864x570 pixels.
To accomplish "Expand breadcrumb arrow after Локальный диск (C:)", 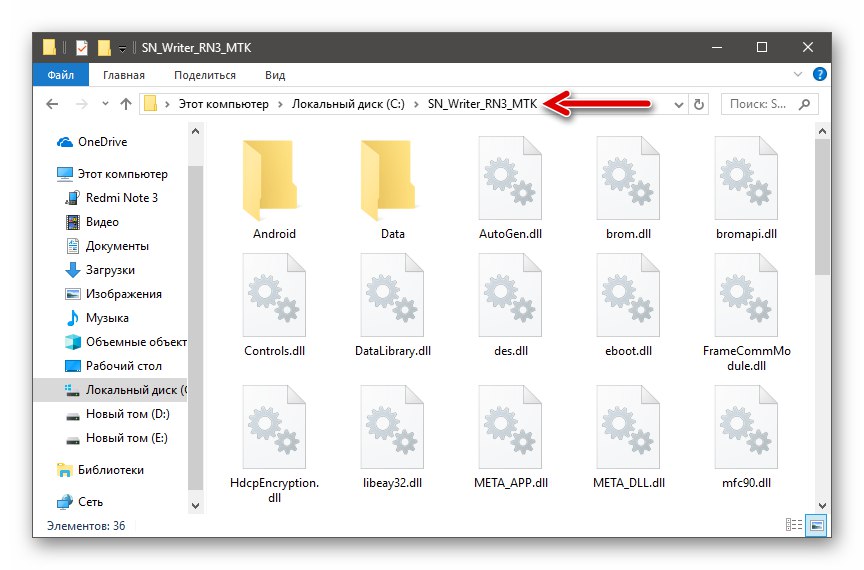I will point(416,104).
